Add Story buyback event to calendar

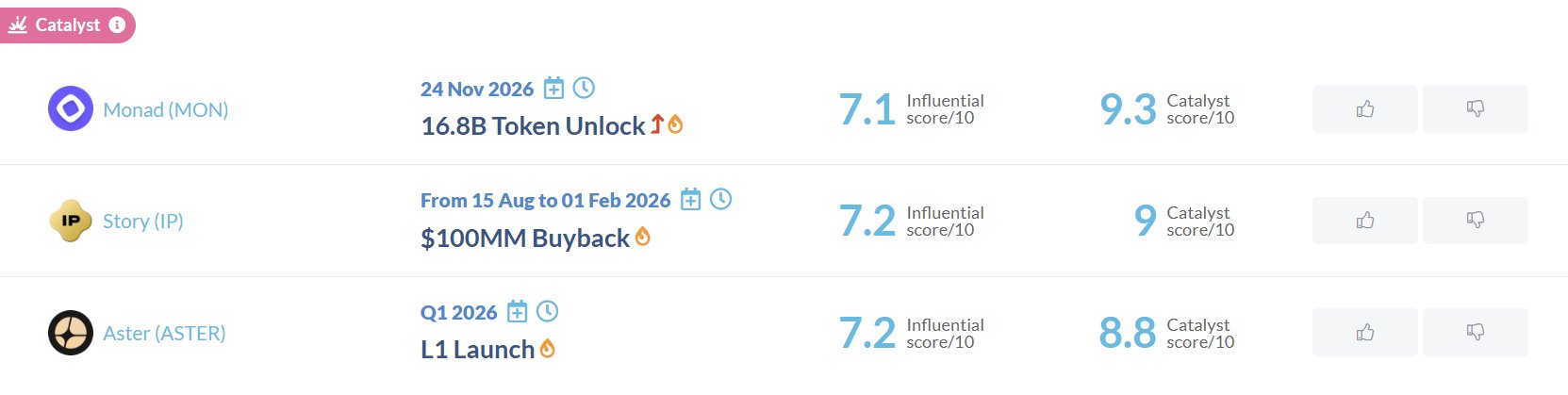691,200
